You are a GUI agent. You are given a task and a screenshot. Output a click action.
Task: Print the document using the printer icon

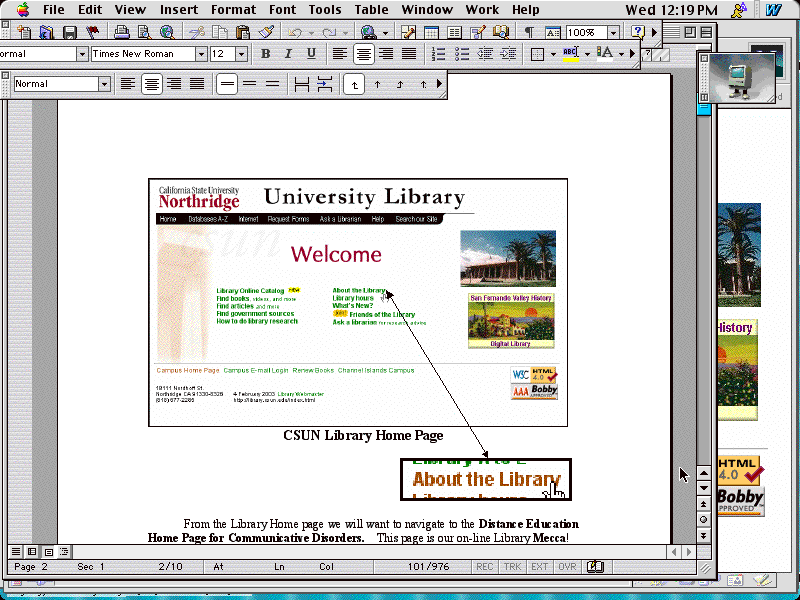[x=121, y=32]
